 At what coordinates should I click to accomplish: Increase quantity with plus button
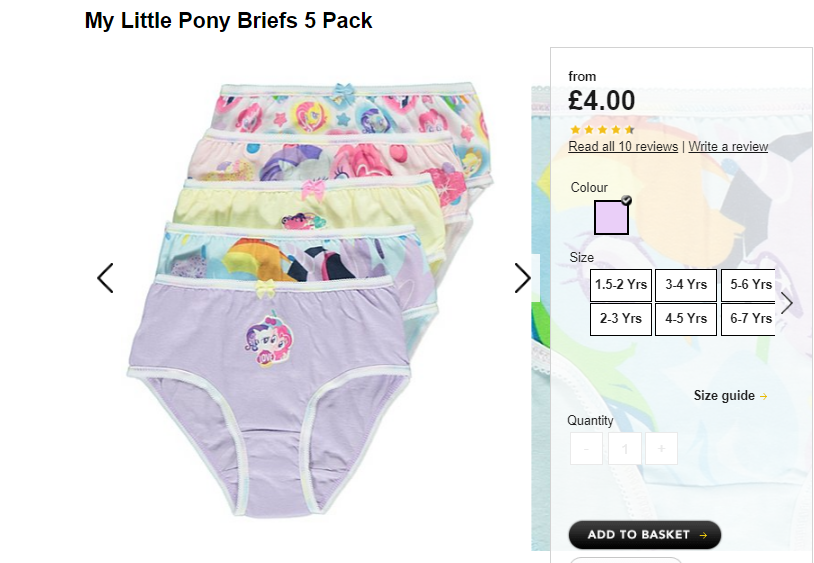(x=661, y=448)
